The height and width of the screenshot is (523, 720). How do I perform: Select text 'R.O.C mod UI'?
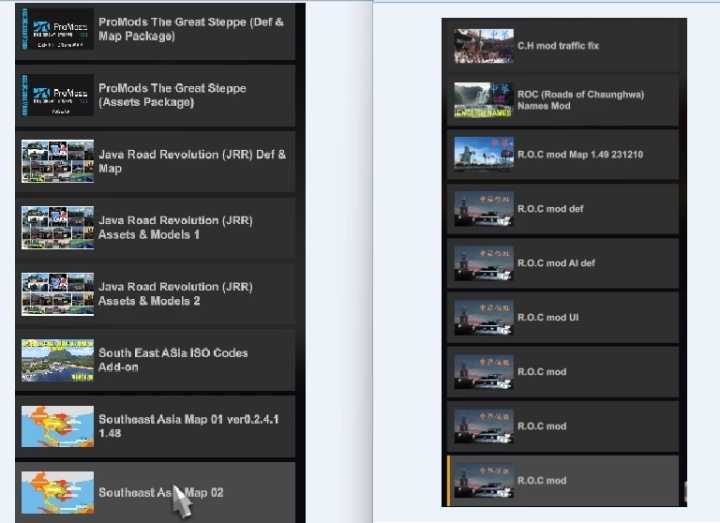click(548, 318)
